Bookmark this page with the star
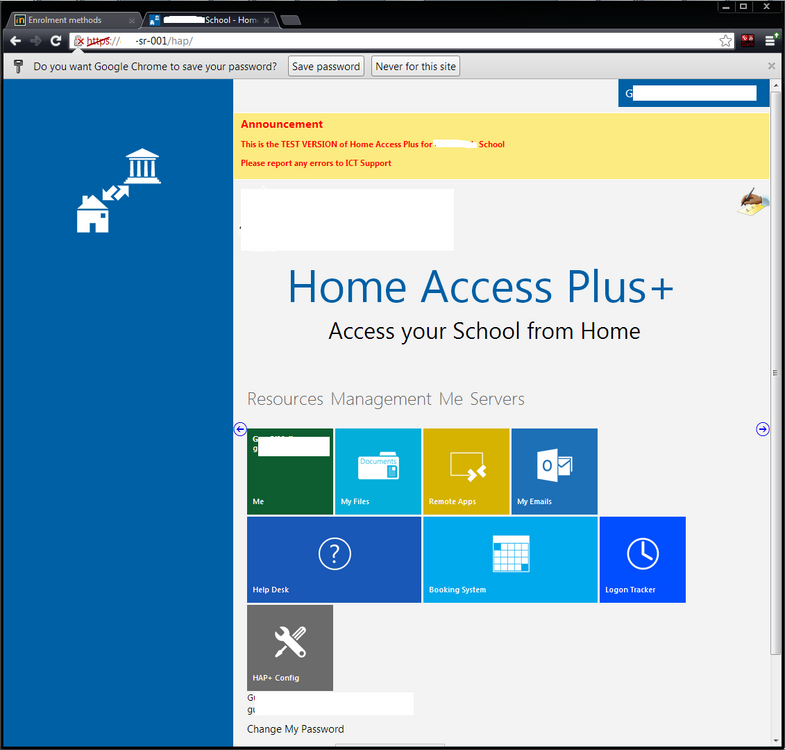 pos(725,41)
